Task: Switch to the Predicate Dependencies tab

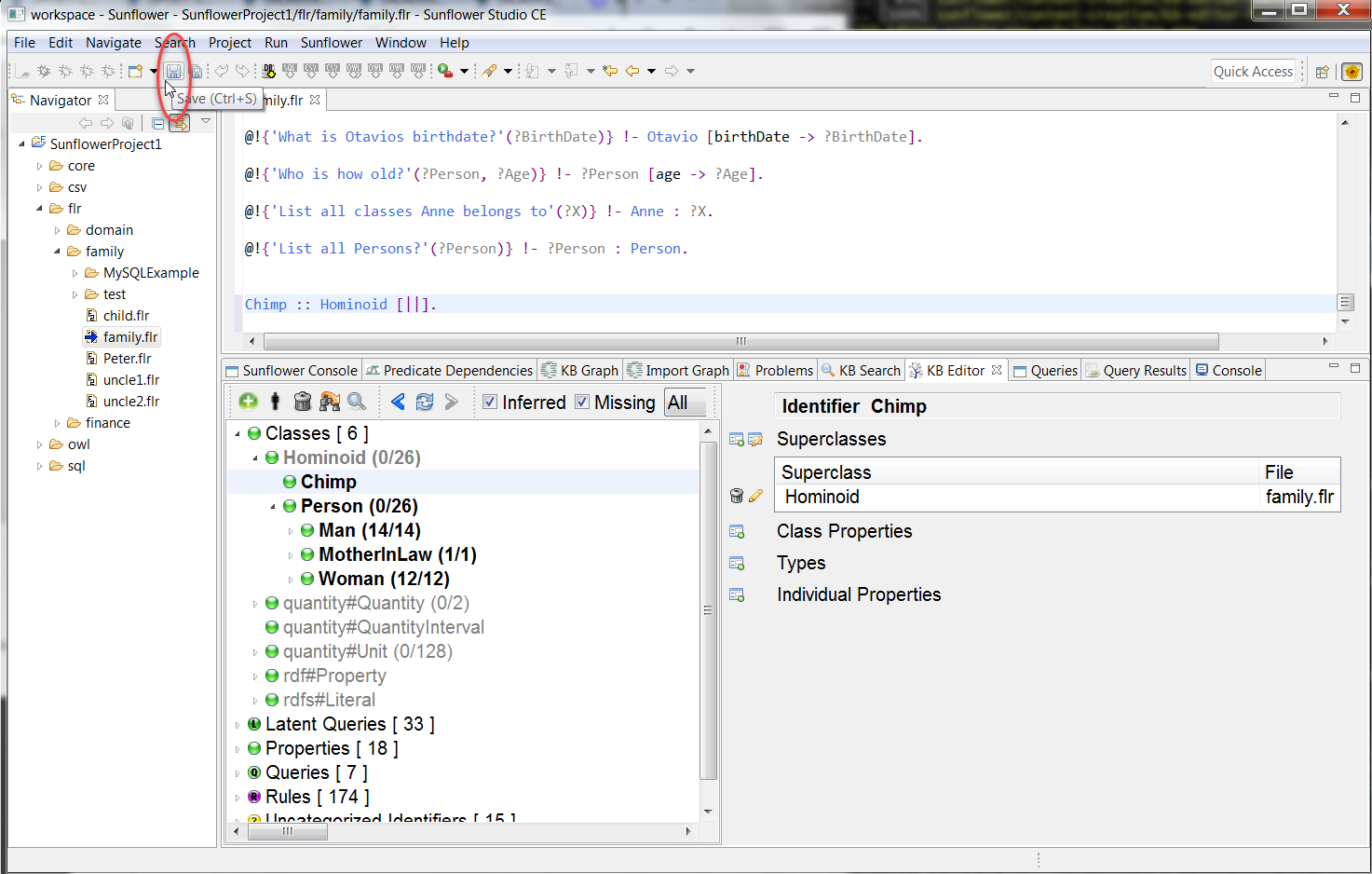Action: [450, 371]
